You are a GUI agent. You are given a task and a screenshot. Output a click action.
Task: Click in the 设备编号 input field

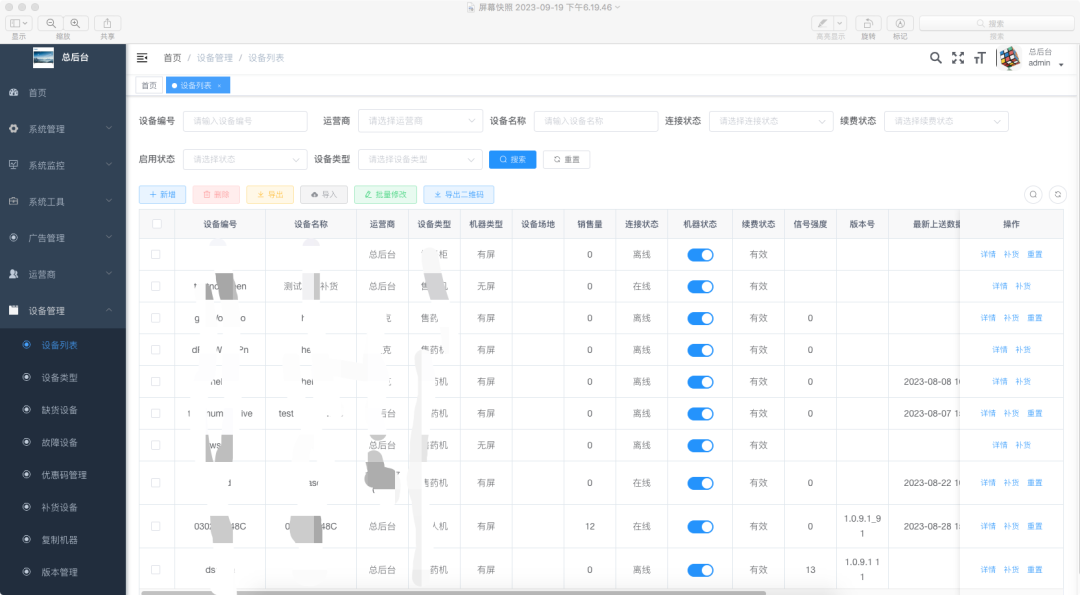[245, 121]
